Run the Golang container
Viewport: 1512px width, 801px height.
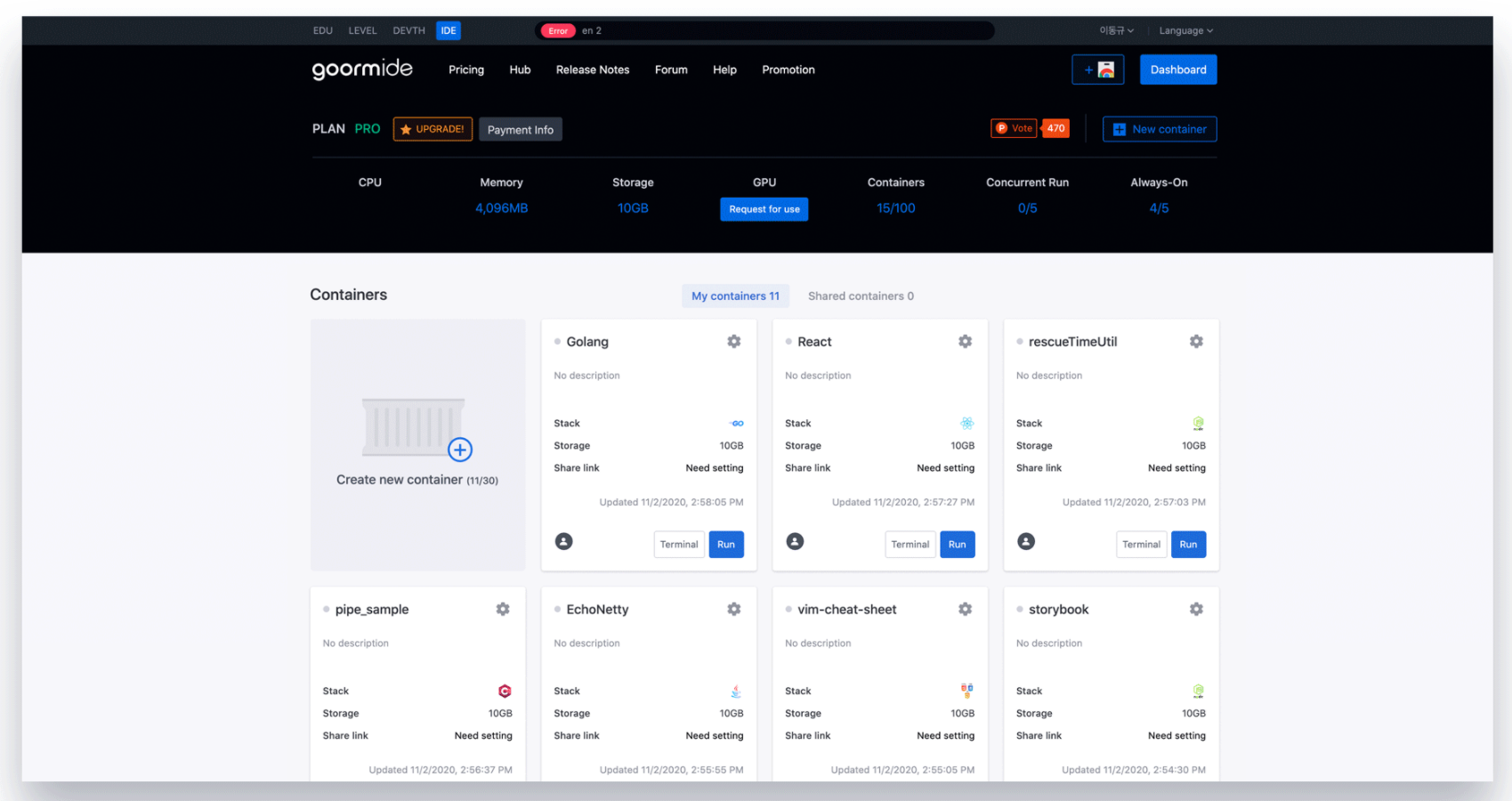point(726,545)
